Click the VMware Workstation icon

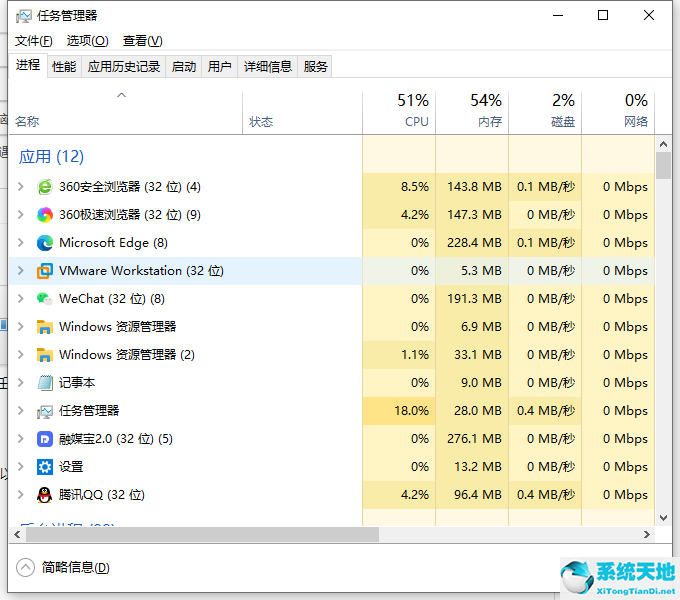pos(45,271)
